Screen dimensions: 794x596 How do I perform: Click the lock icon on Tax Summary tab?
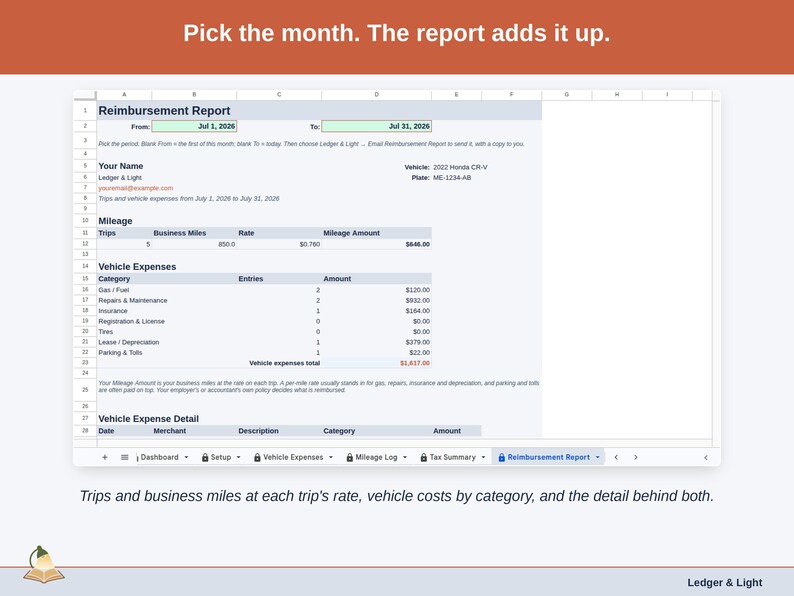pos(424,457)
